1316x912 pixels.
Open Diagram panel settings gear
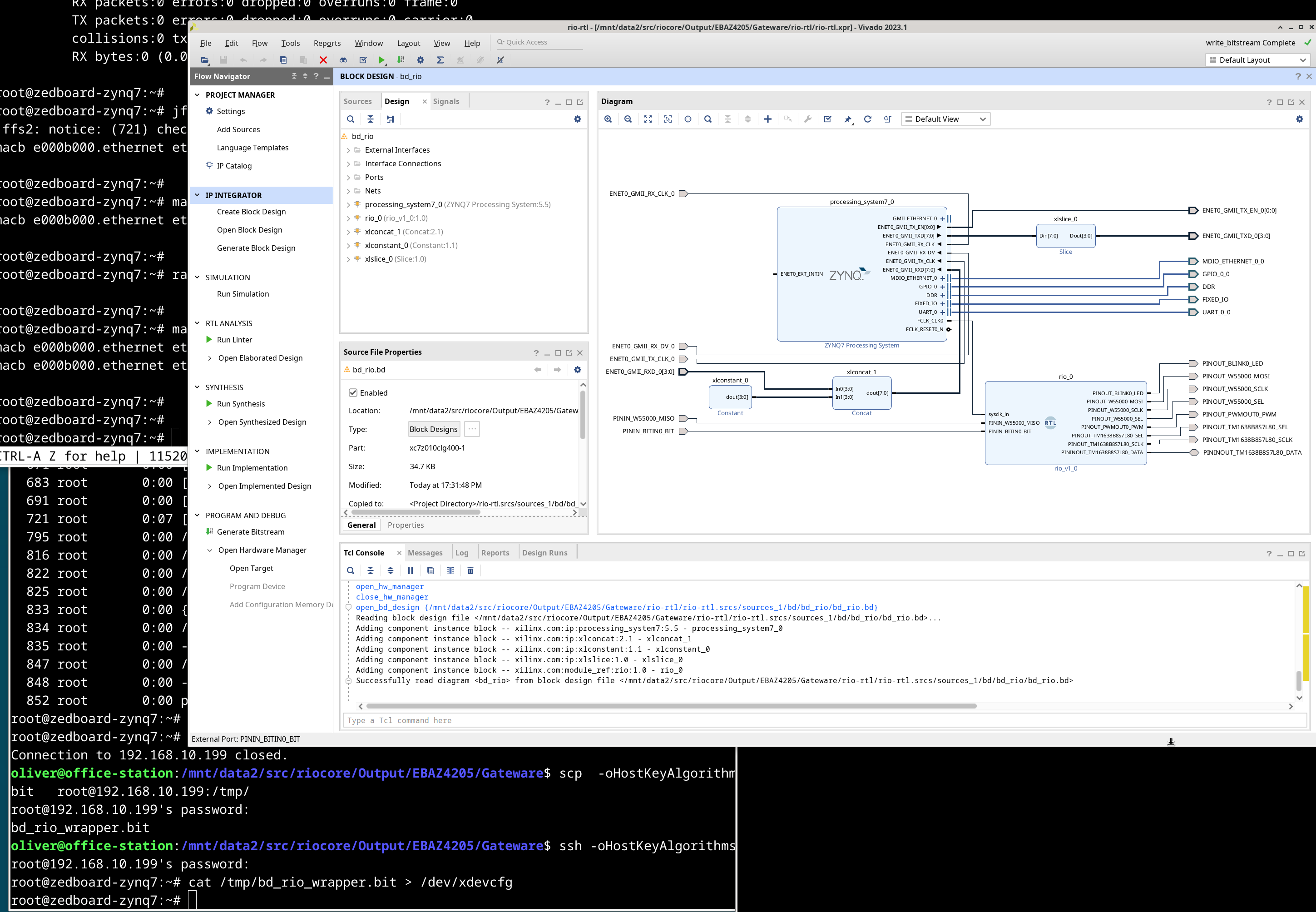(x=1300, y=119)
